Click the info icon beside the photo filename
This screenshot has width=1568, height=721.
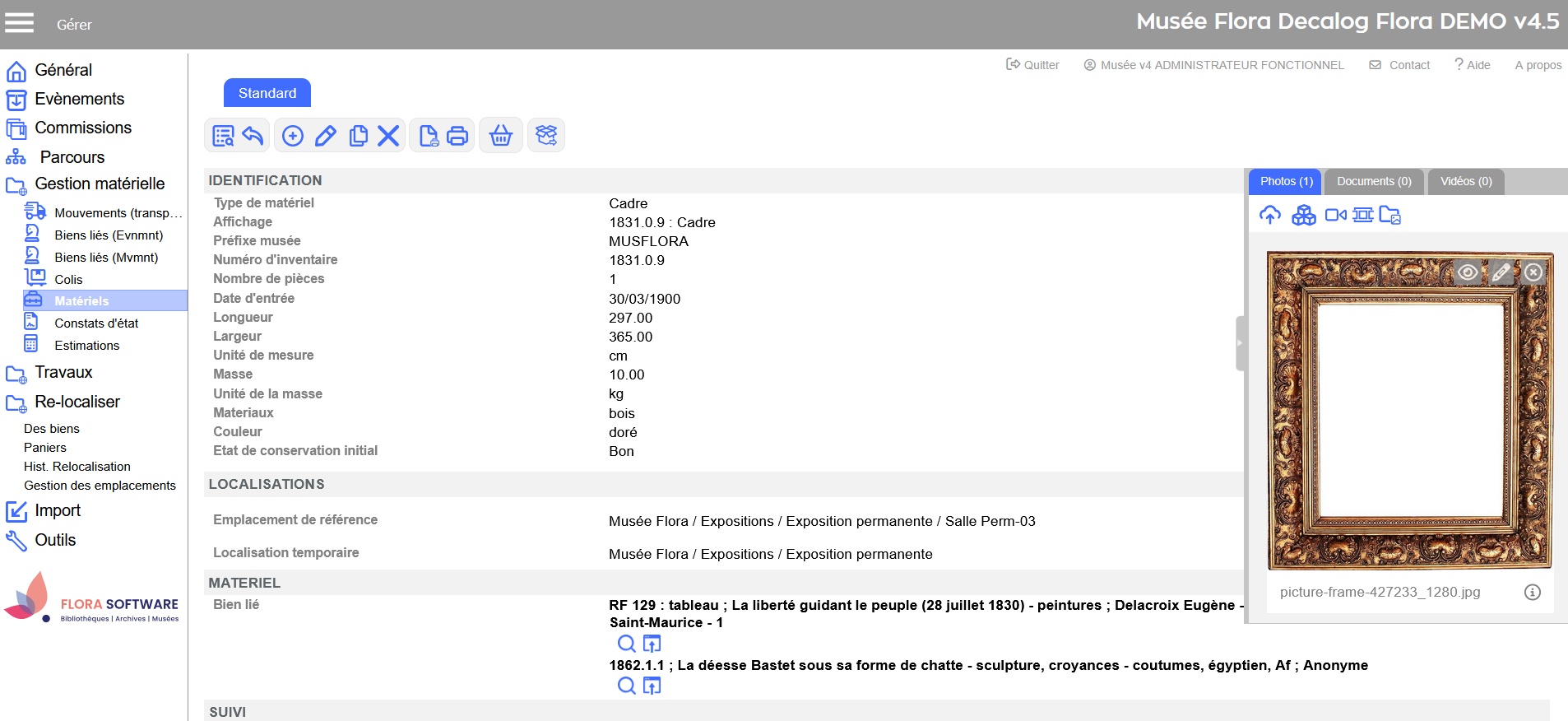click(1532, 593)
